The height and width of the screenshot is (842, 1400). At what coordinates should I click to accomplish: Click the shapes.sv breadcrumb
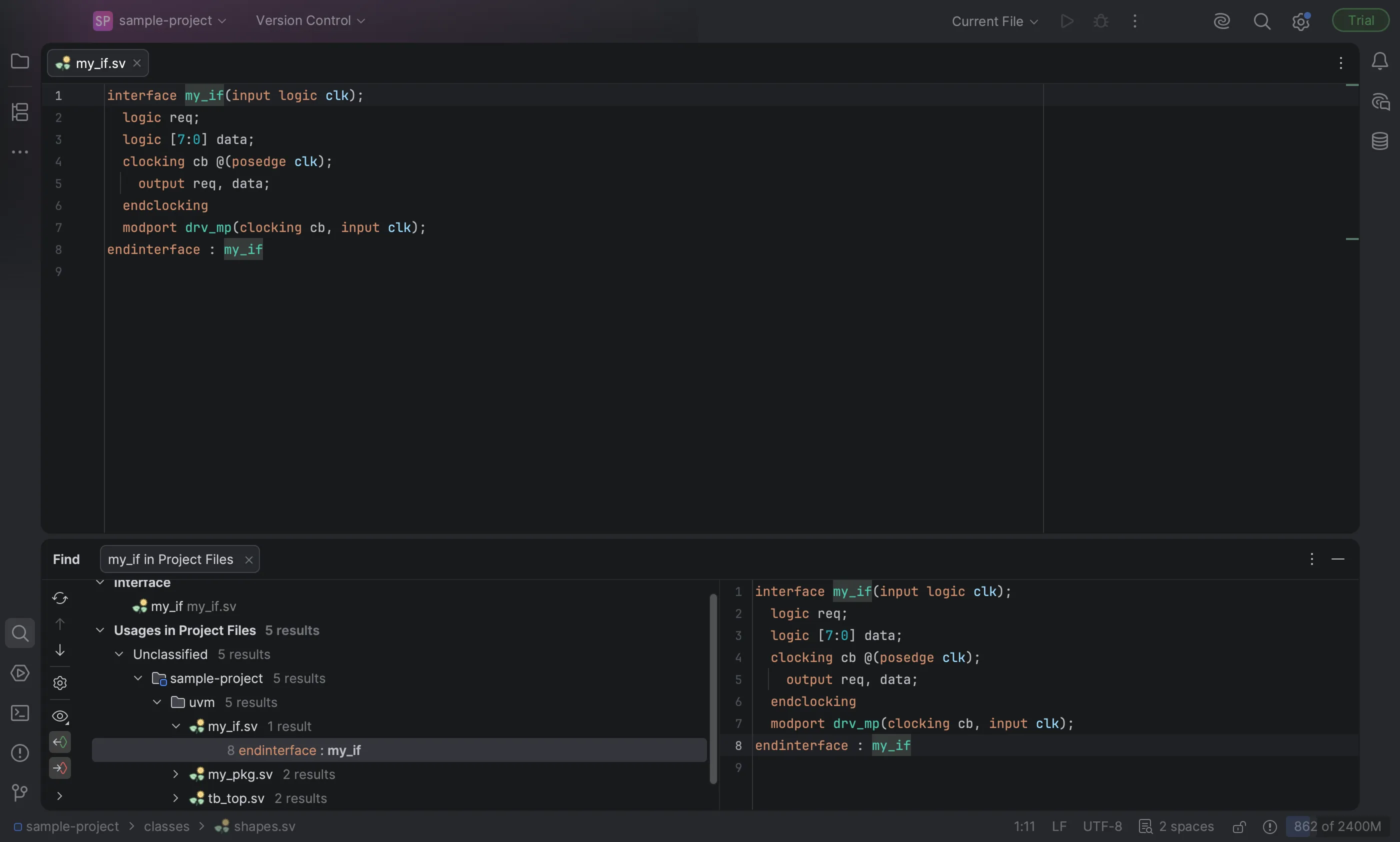point(255,826)
